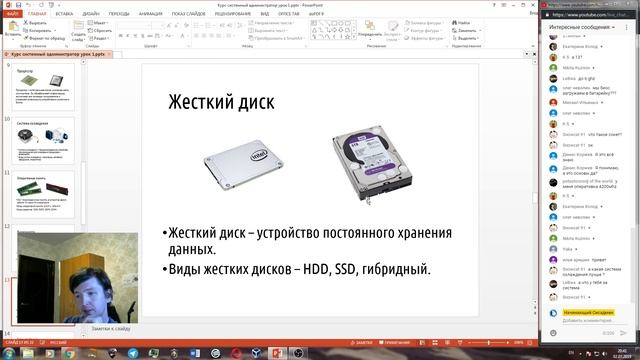Open Эффекты фигуры (Shape Effects) dropdown

click(424, 38)
